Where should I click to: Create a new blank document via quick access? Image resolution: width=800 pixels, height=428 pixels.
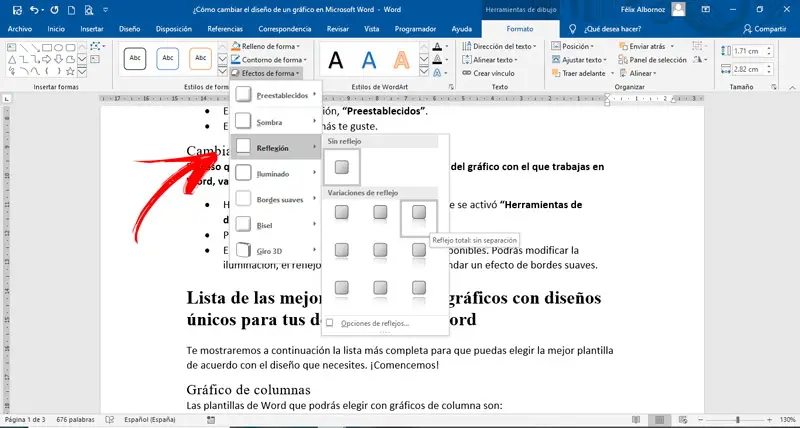click(72, 10)
